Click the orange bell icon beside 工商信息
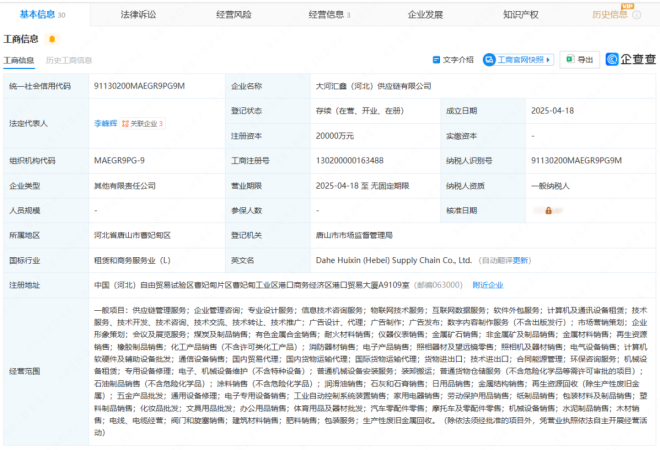 (x=49, y=39)
